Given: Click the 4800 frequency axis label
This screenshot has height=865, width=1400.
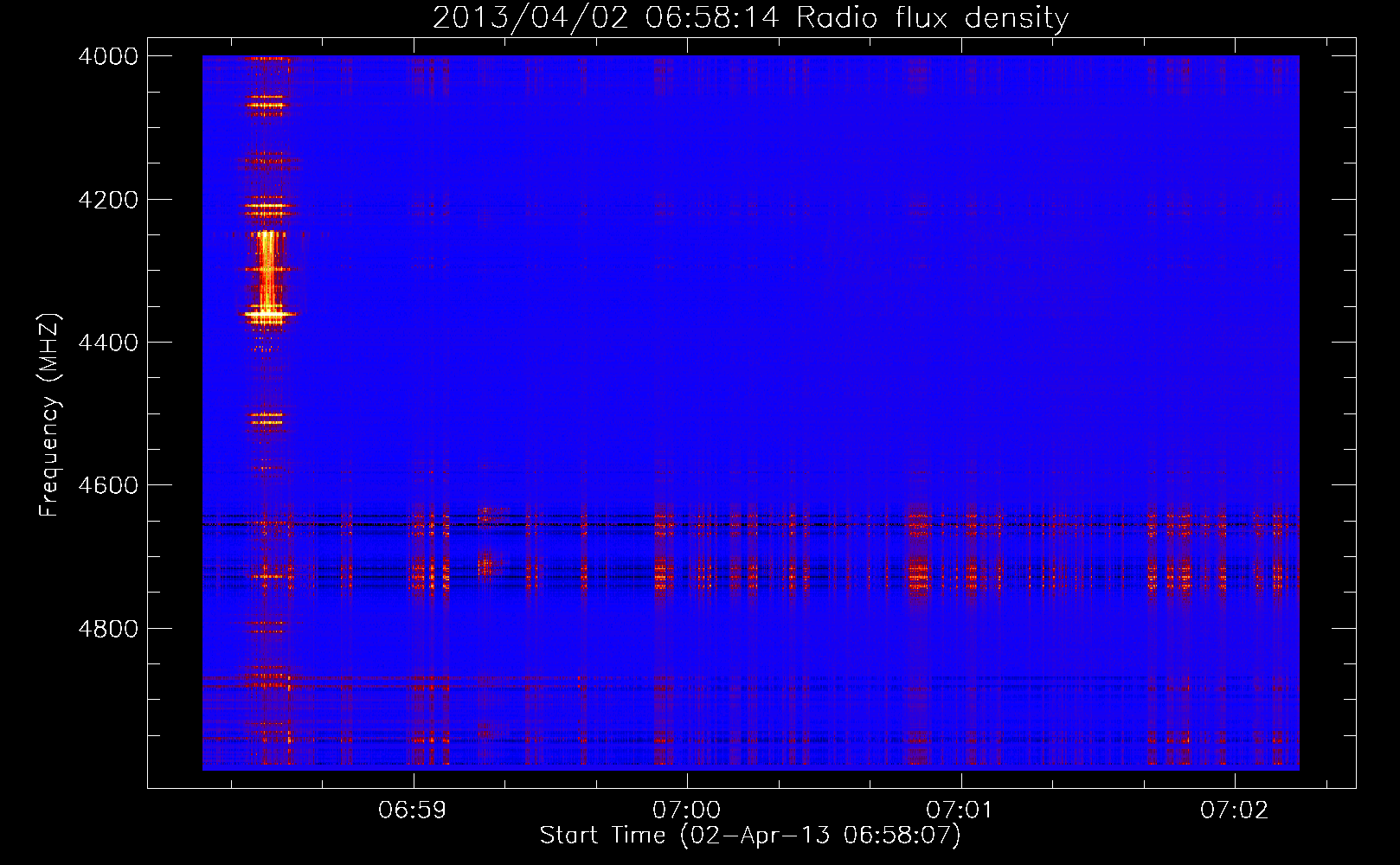Looking at the screenshot, I should (108, 629).
